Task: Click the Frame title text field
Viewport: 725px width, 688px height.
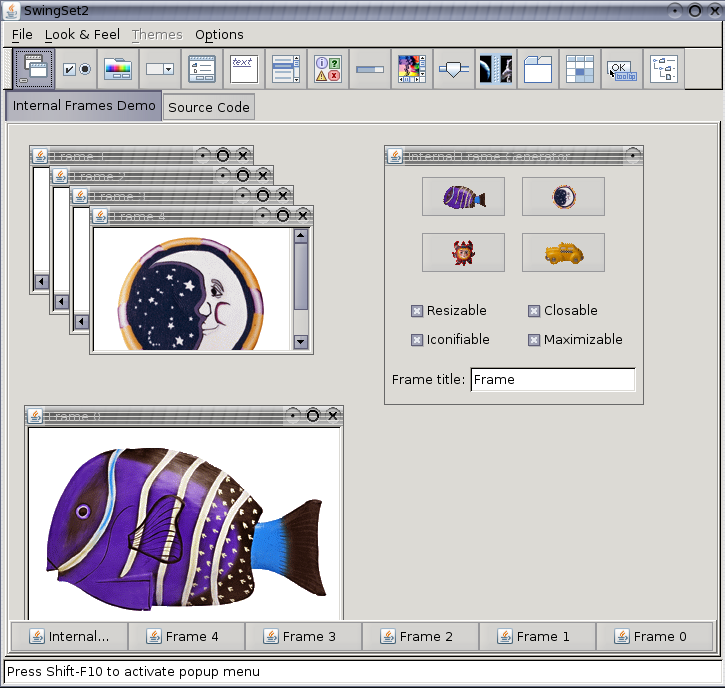Action: point(552,380)
